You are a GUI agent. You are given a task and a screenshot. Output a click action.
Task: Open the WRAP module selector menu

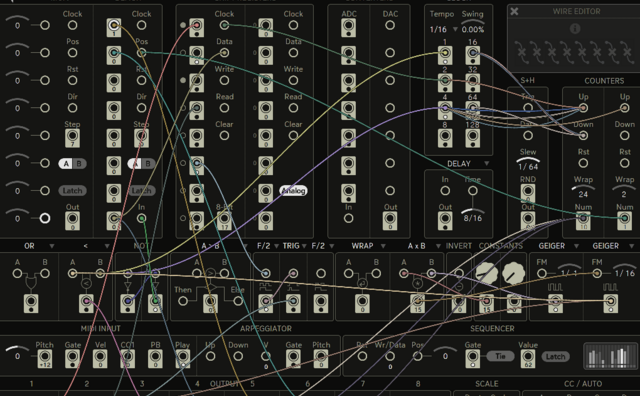[383, 246]
